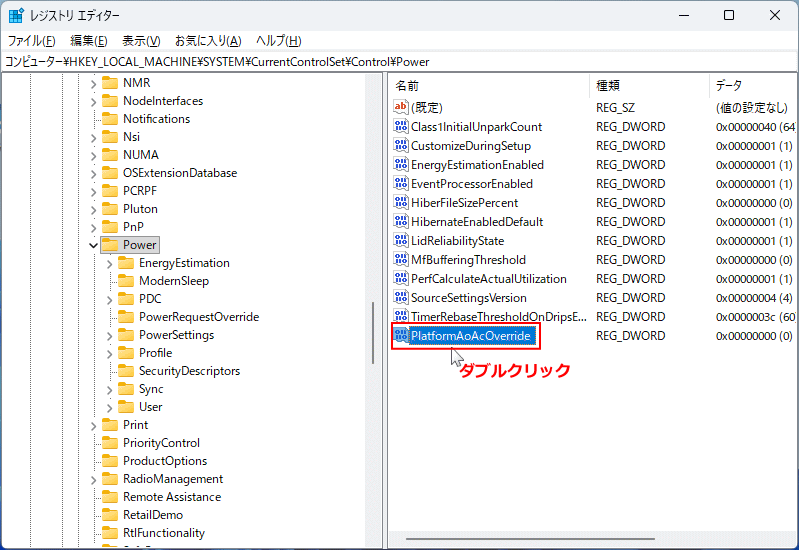The width and height of the screenshot is (799, 550).
Task: Select the PriorityControl key
Action: [x=161, y=443]
